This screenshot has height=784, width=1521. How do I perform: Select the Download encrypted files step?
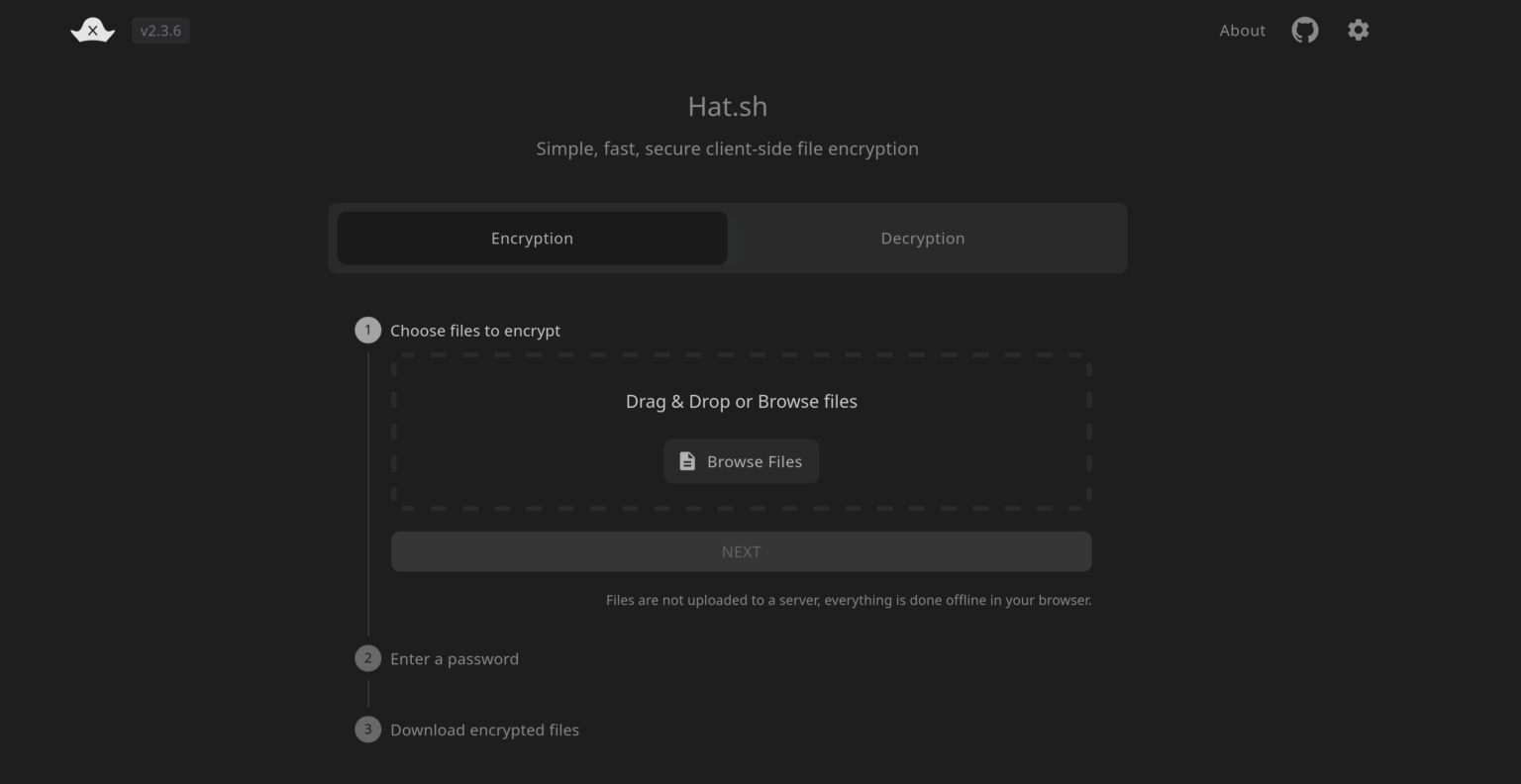[x=484, y=730]
